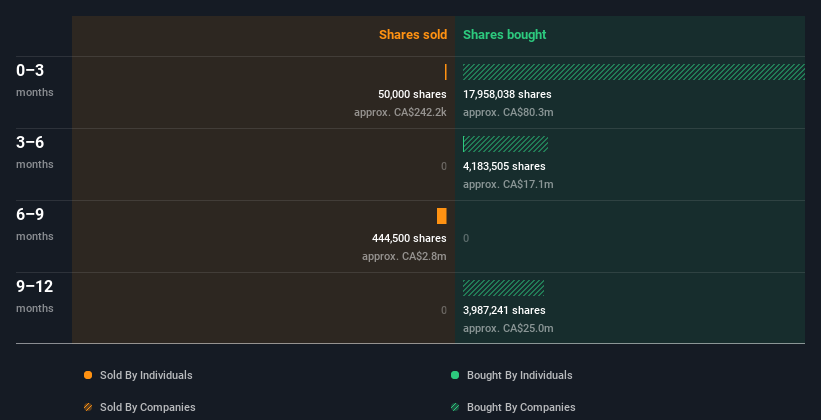Click the Sold By Individuals orange legend dot
821x420 pixels.
point(88,375)
